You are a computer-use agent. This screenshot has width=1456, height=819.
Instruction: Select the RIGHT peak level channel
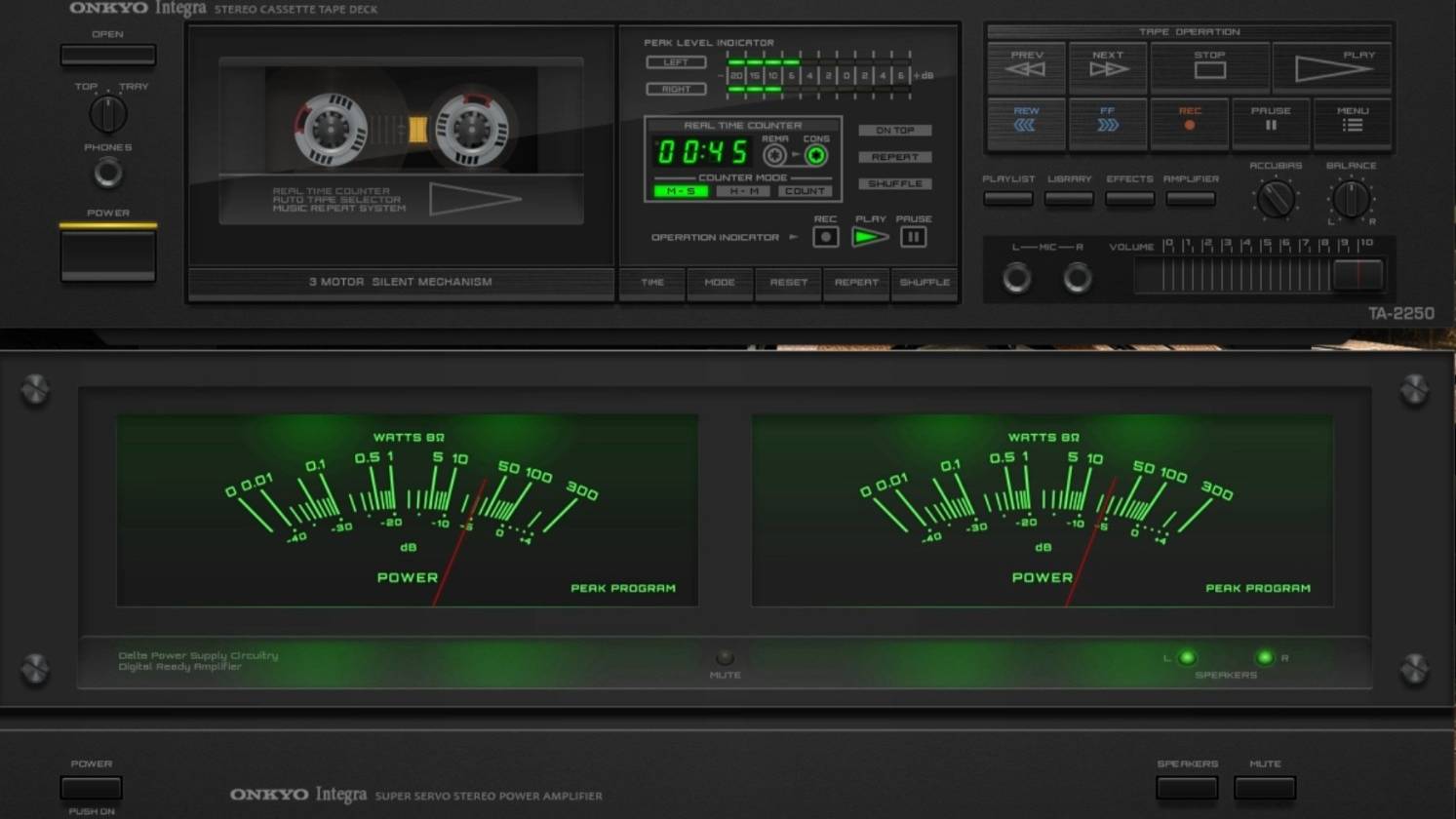tap(676, 89)
